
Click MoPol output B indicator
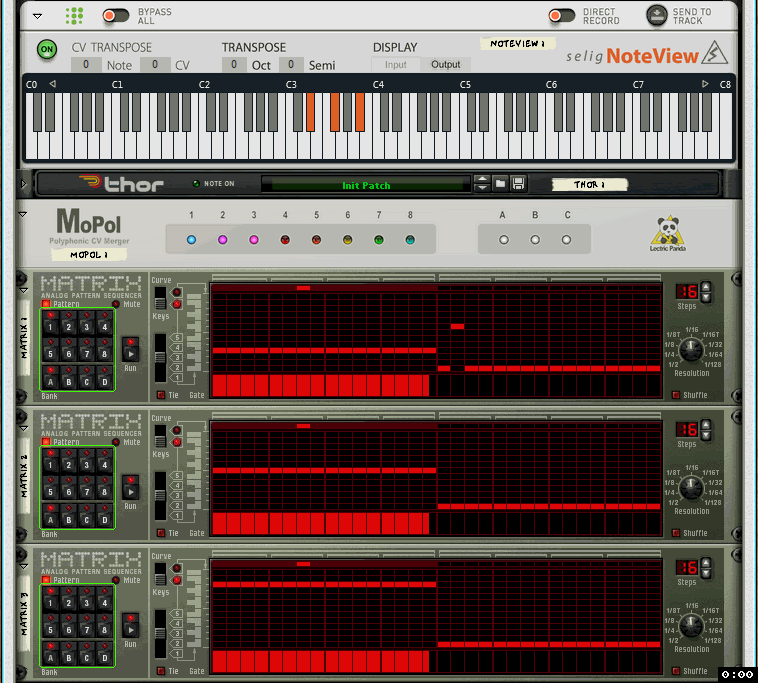[x=535, y=240]
